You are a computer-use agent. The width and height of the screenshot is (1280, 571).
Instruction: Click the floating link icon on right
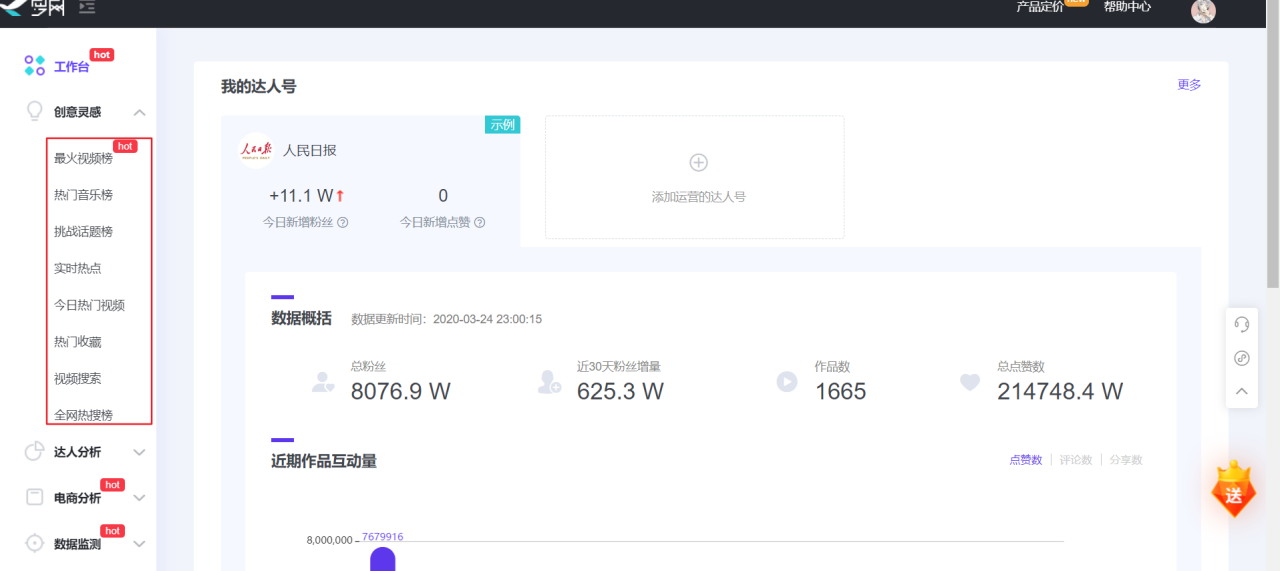coord(1242,358)
